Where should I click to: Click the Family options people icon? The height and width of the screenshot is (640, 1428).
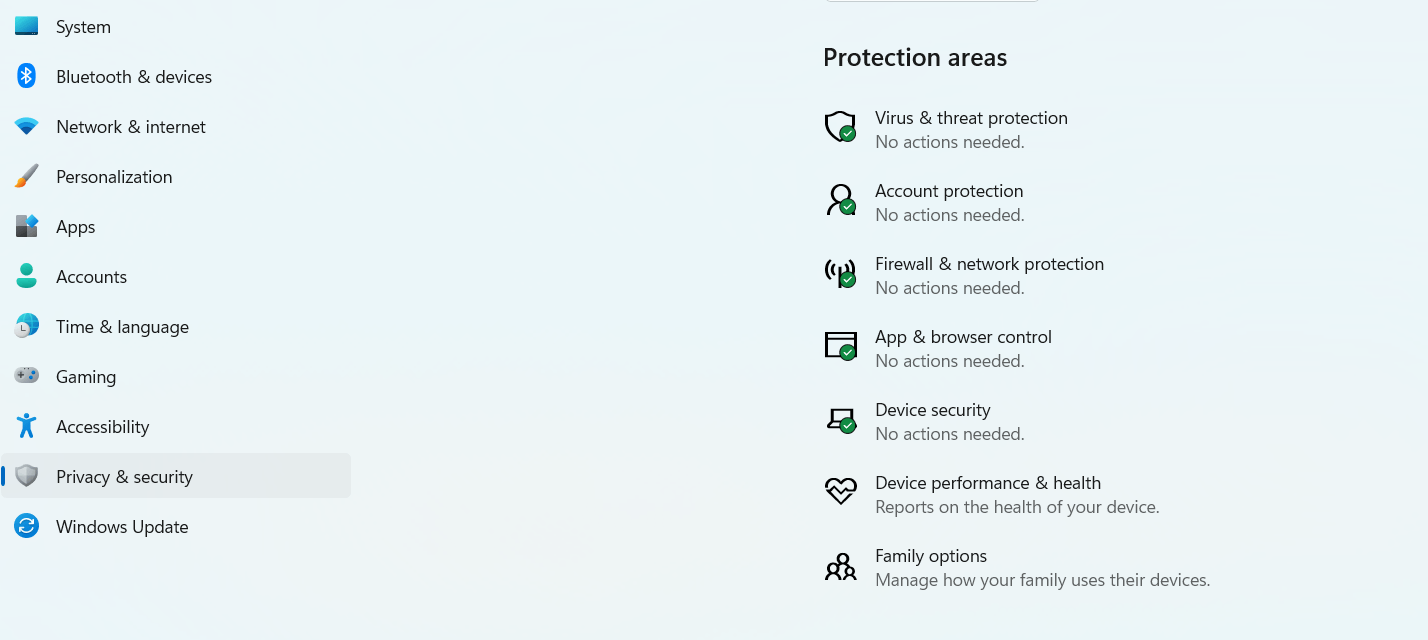(840, 567)
